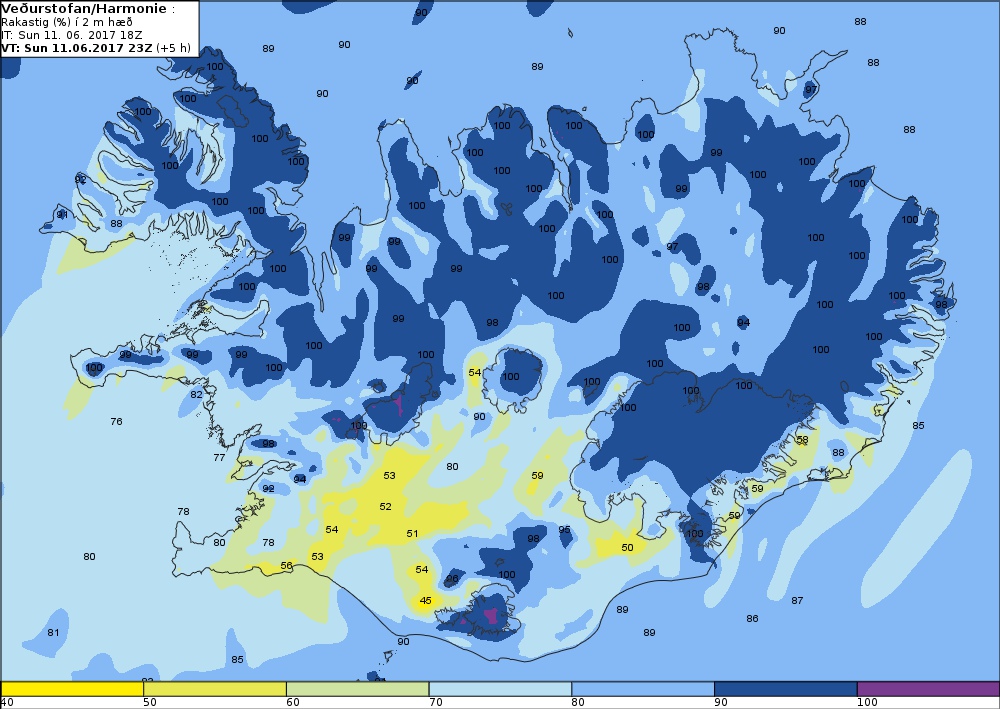Image resolution: width=1000 pixels, height=709 pixels.
Task: Click the humidity value '96' on the map
Action: point(452,579)
